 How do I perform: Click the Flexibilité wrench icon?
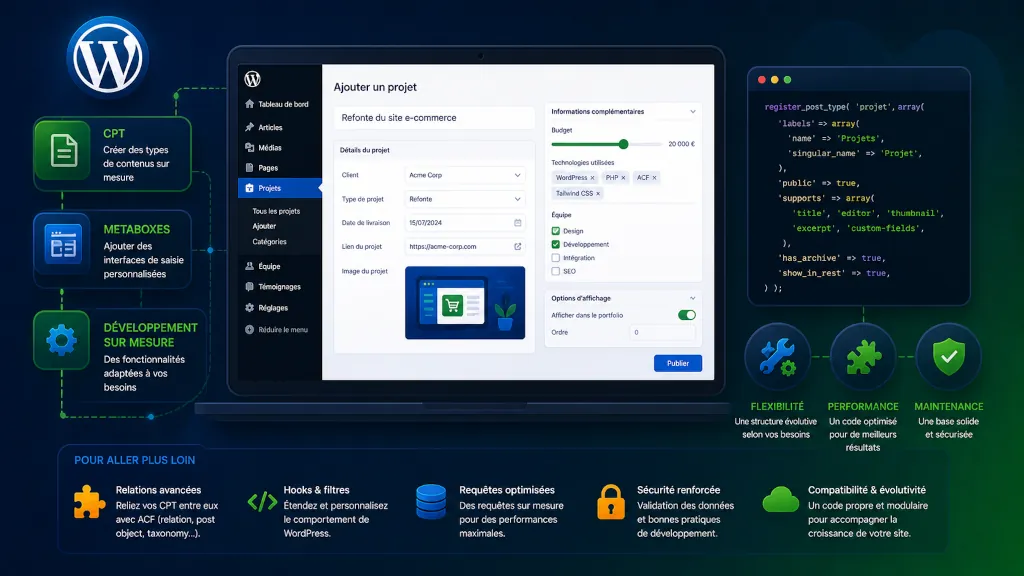(x=778, y=357)
